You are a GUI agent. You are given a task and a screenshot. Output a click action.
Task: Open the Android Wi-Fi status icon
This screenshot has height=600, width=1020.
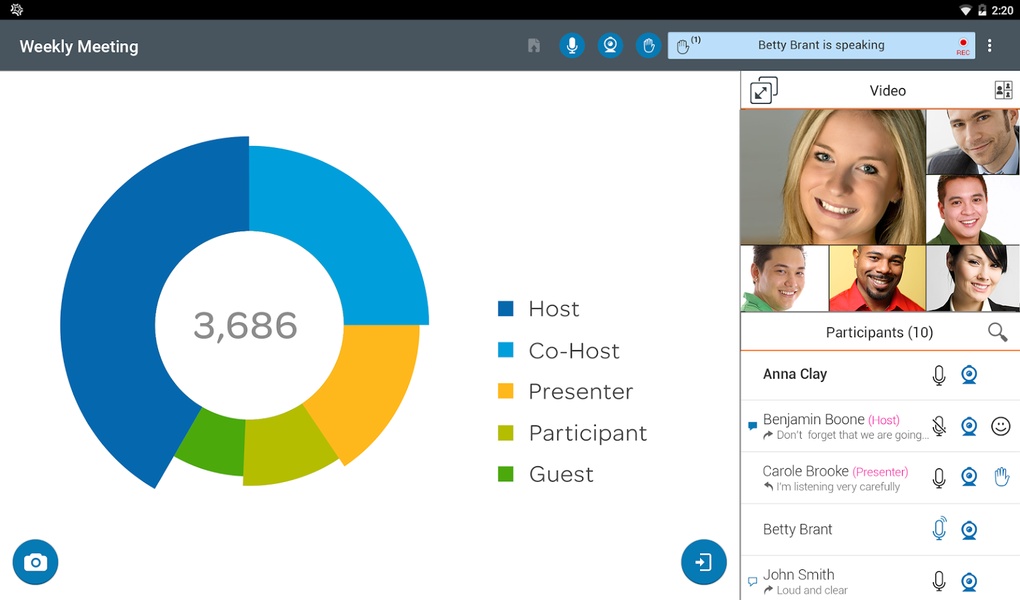pos(965,10)
